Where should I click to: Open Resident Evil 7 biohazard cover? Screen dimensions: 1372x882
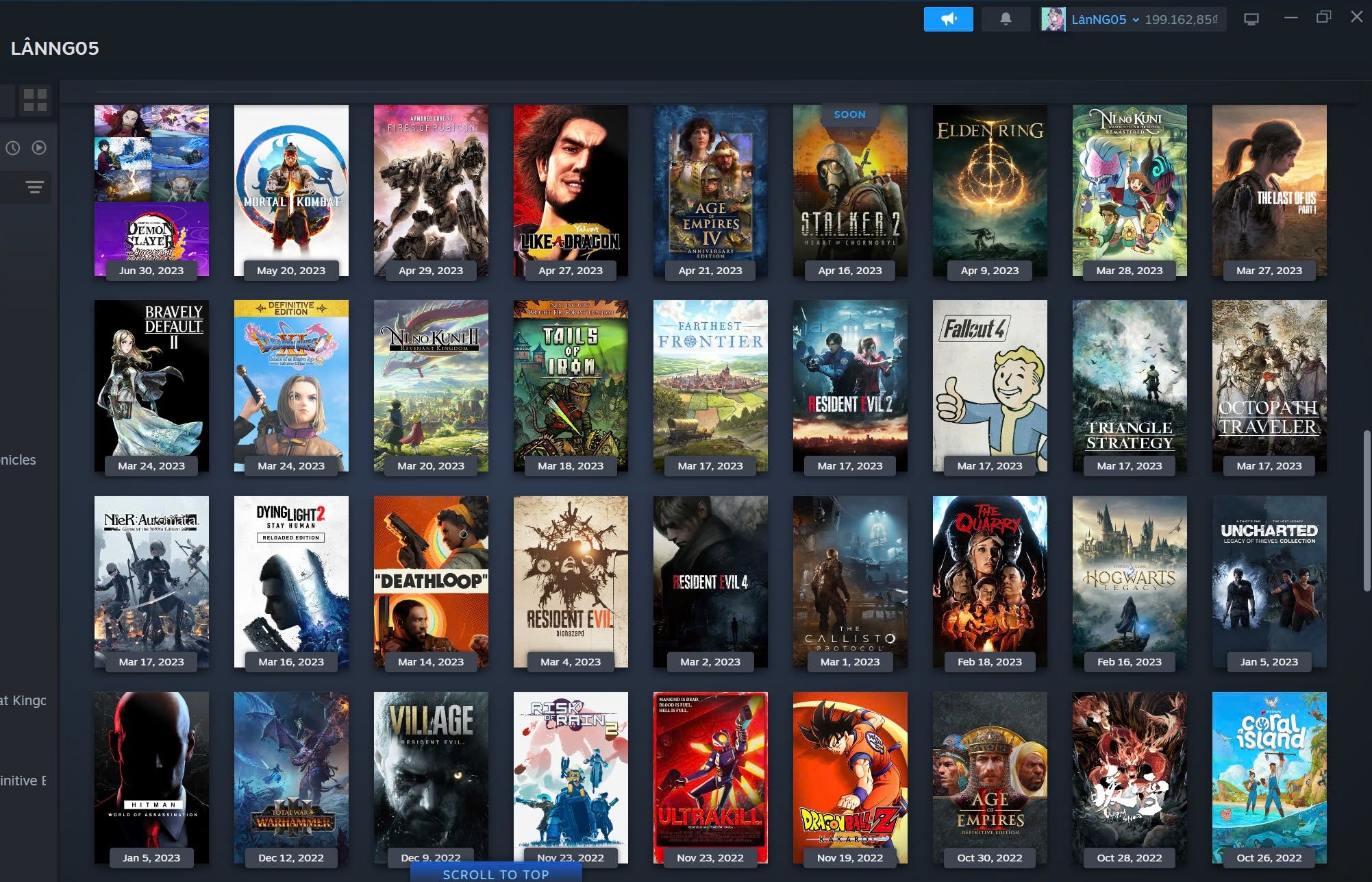click(571, 582)
